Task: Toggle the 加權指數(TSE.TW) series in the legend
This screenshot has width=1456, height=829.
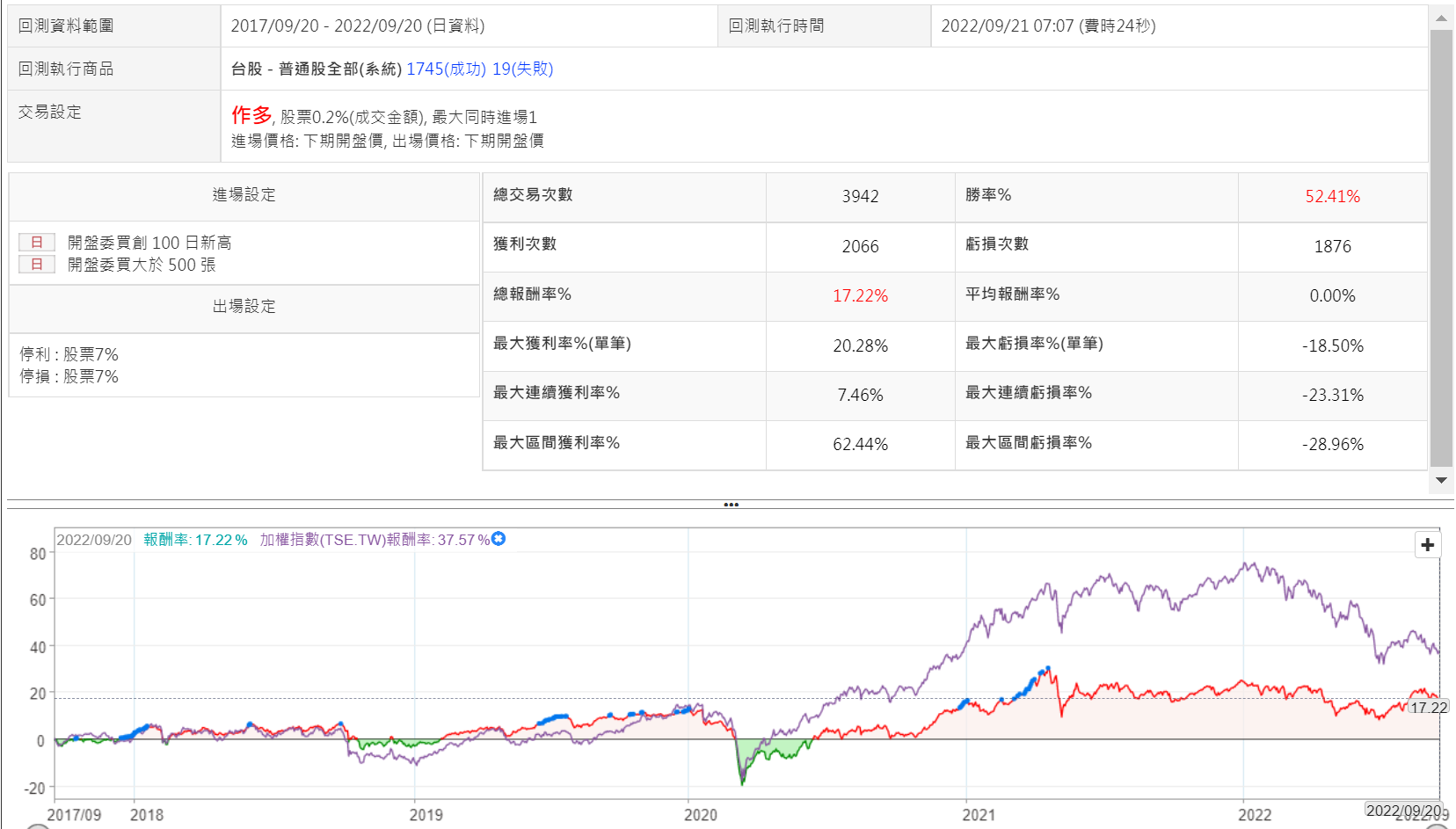Action: 374,540
